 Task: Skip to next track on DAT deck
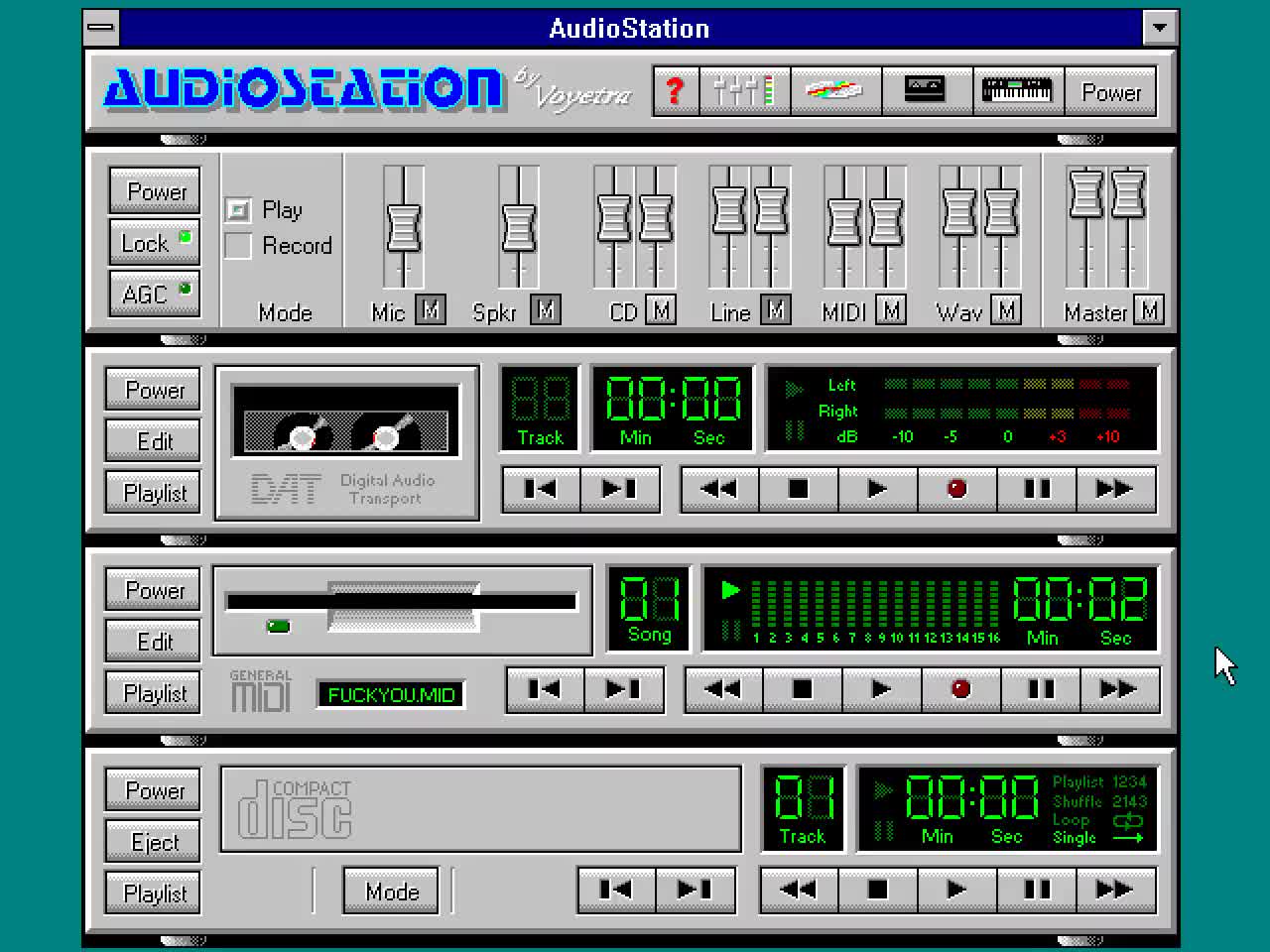[x=619, y=489]
